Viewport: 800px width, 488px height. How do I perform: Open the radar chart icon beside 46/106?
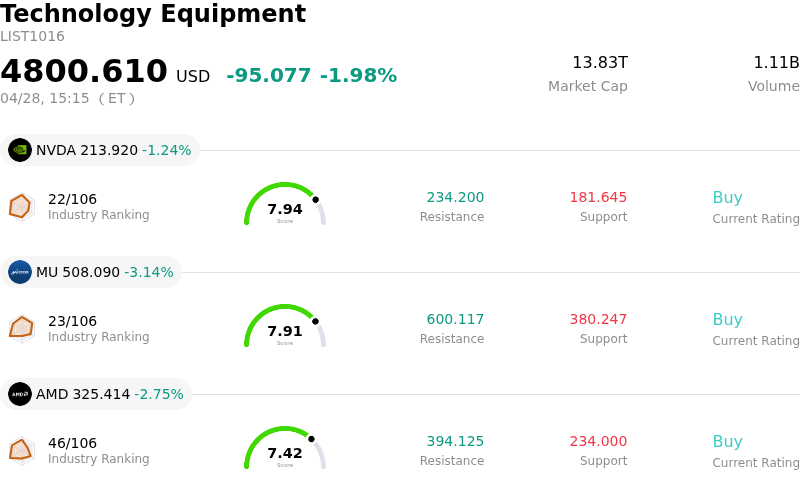(x=21, y=450)
